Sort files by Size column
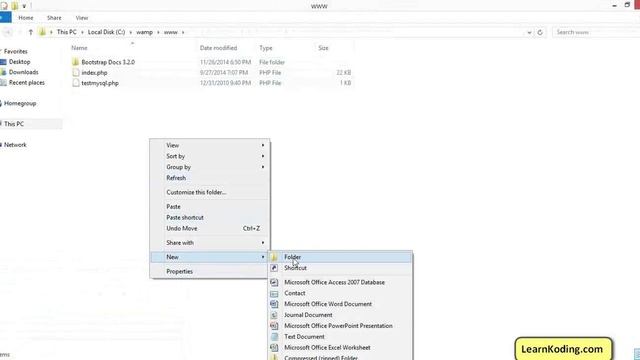 click(323, 48)
